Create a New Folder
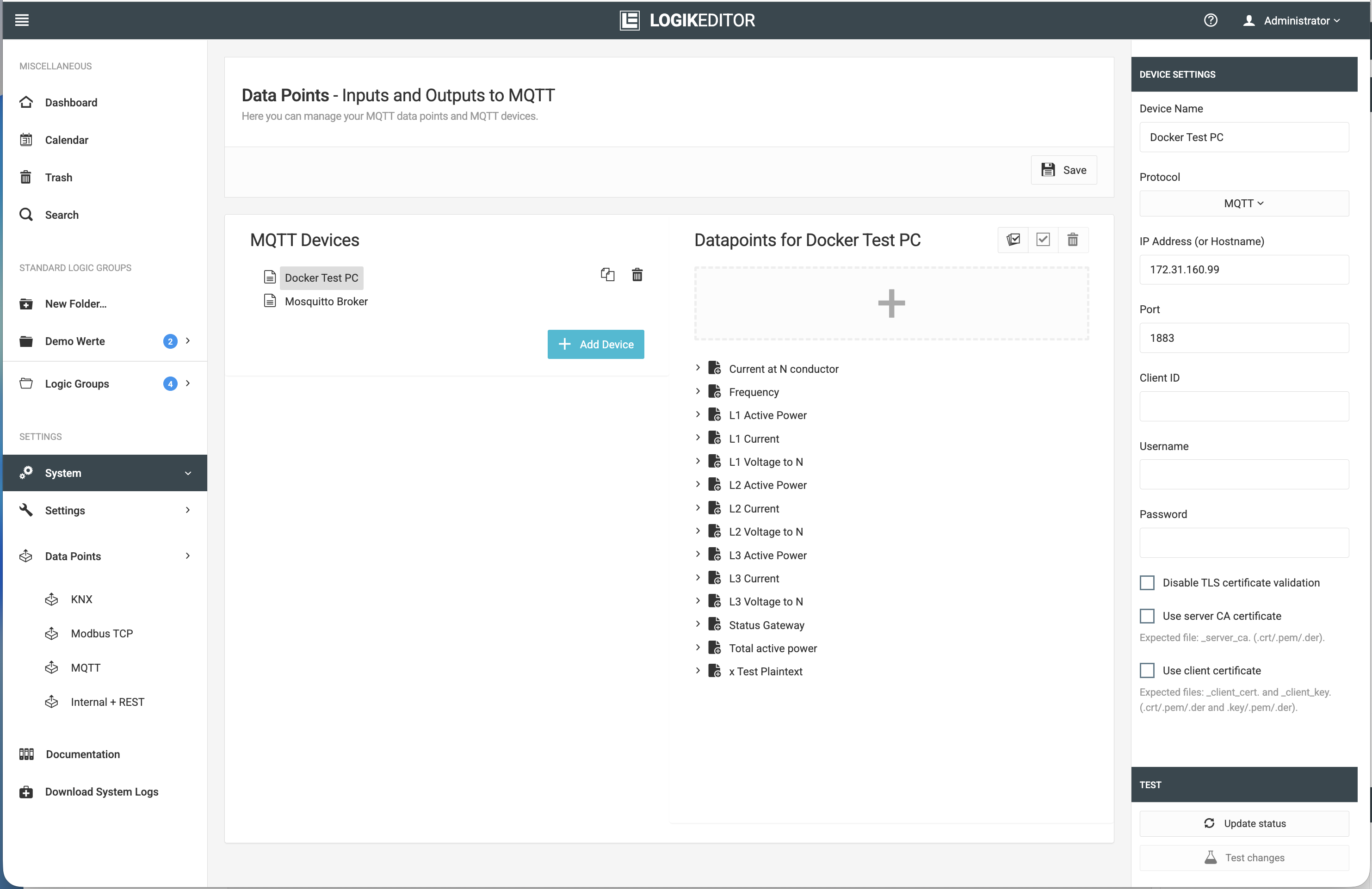 [x=75, y=303]
